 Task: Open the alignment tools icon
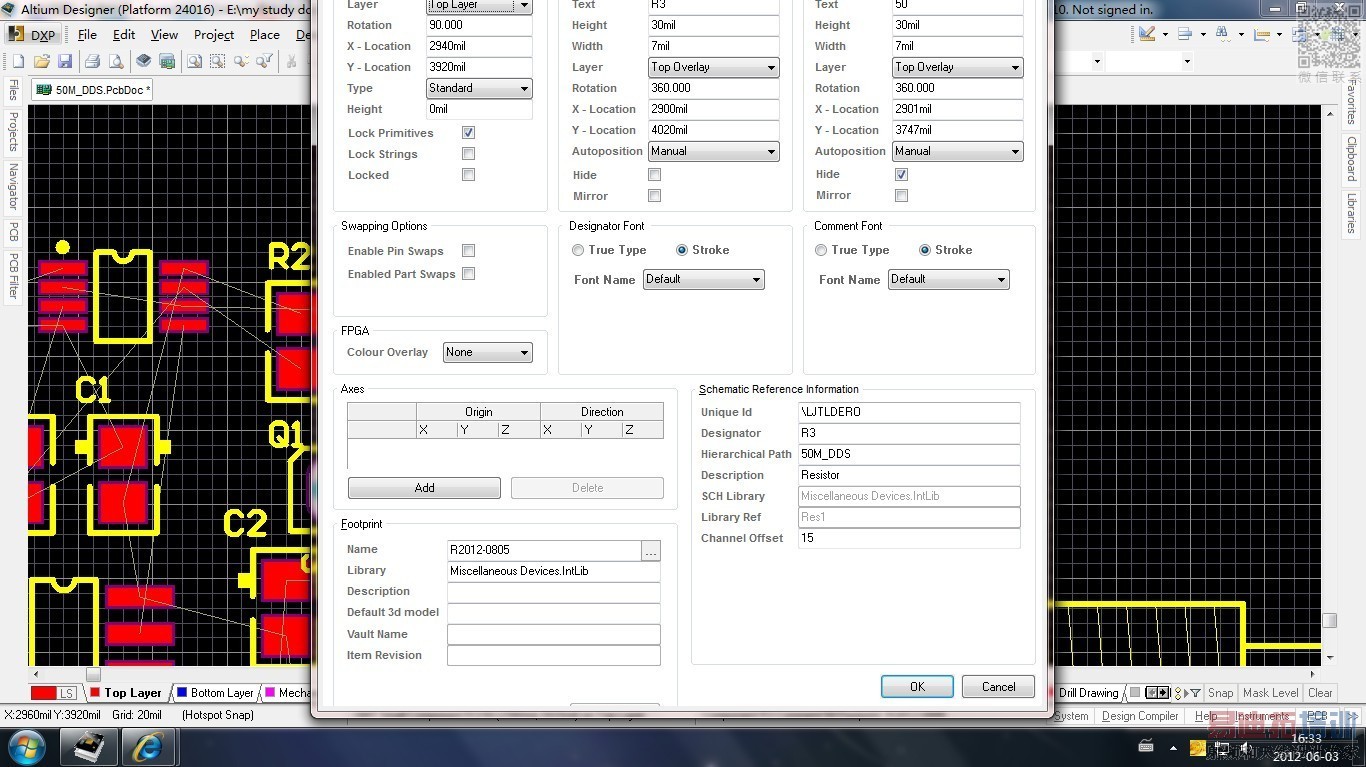pyautogui.click(x=1184, y=34)
